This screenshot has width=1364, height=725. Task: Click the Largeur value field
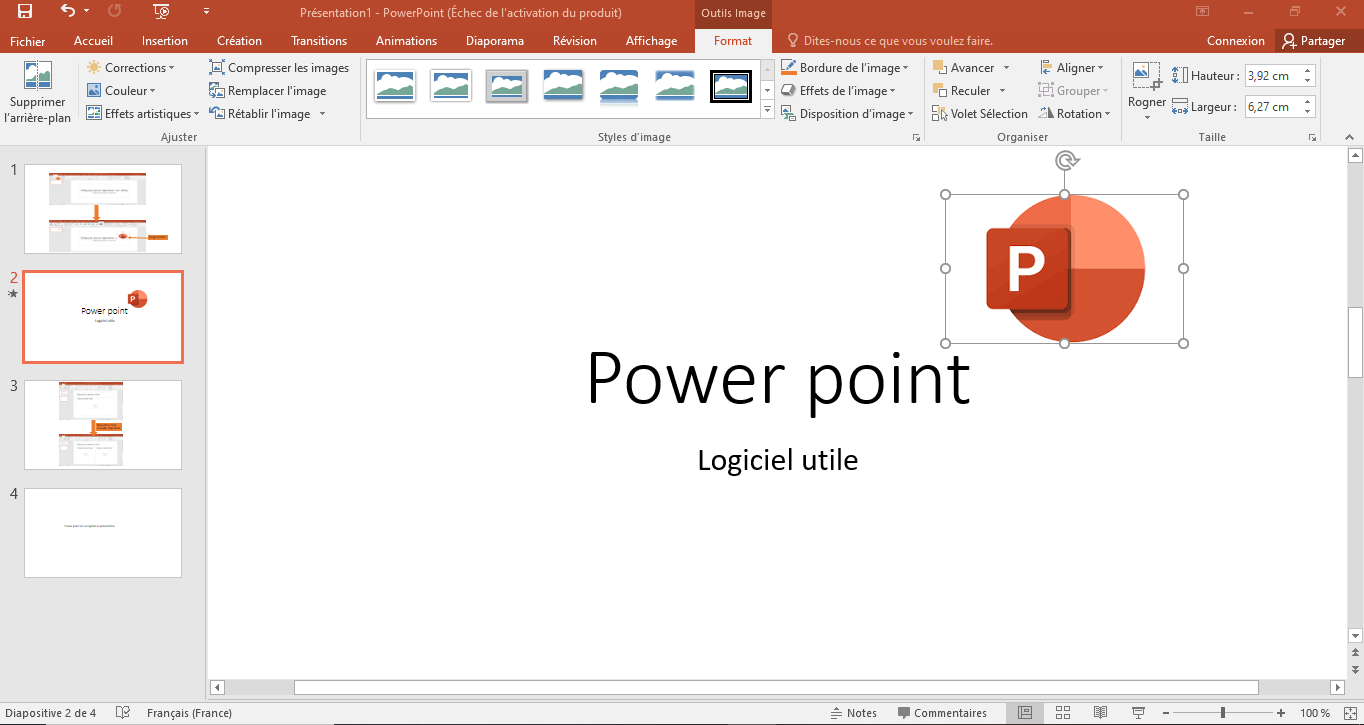click(x=1271, y=107)
